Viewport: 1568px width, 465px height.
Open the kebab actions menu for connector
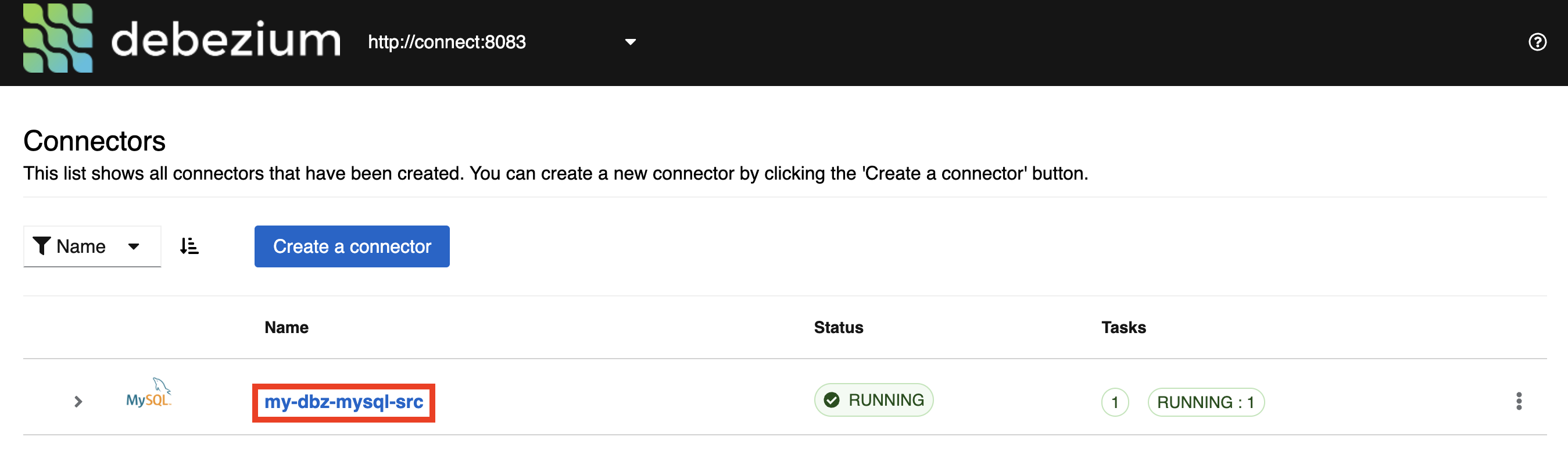click(x=1519, y=401)
